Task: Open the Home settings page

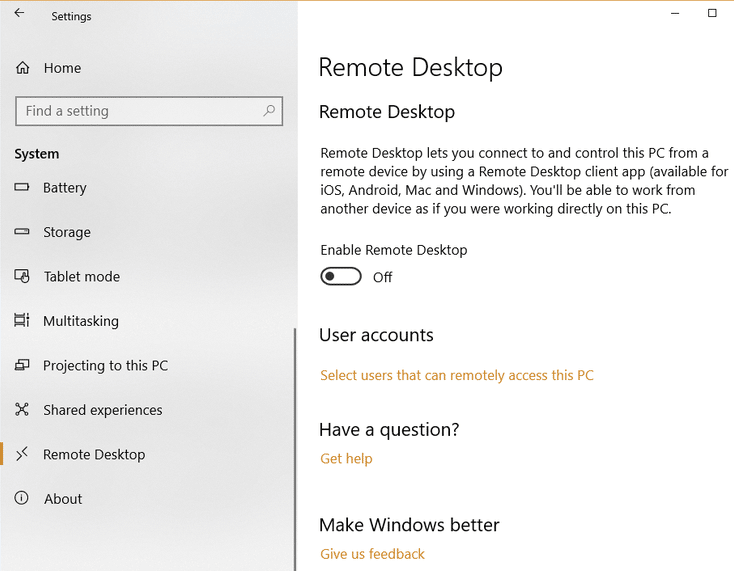Action: (62, 68)
